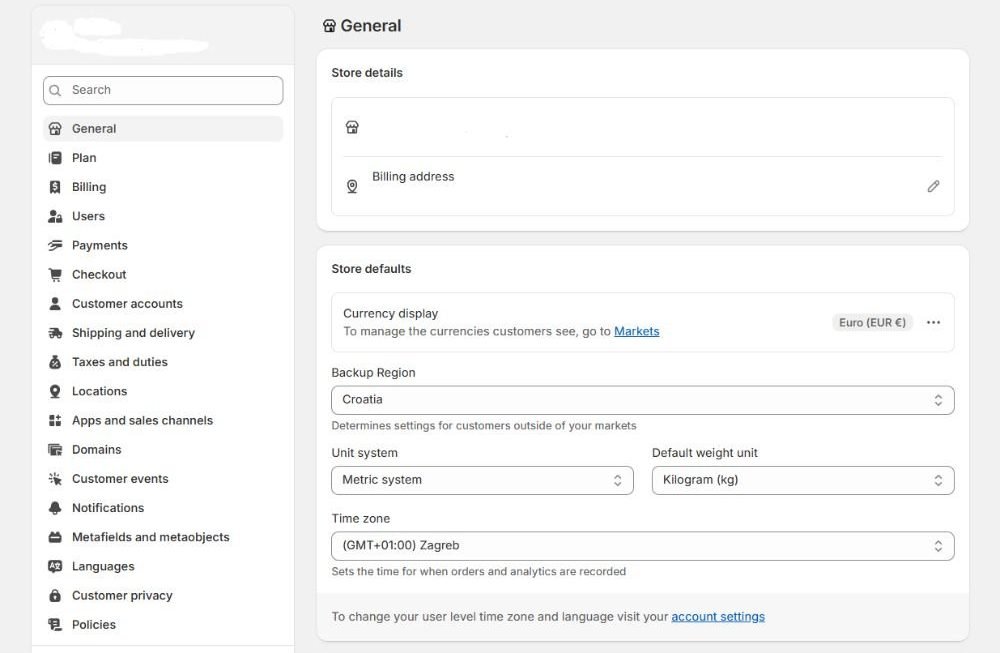Open Metafields and metaobjects
1000x653 pixels.
tap(163, 537)
